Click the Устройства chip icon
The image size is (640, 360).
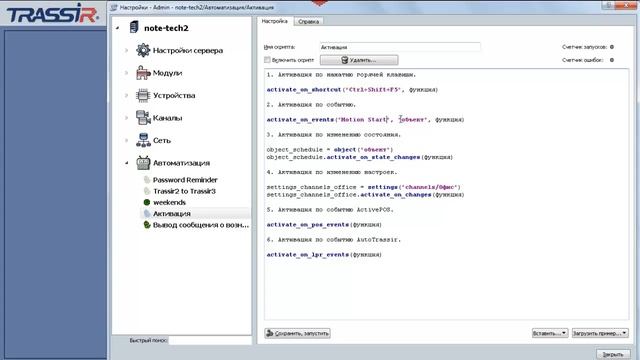click(x=143, y=95)
